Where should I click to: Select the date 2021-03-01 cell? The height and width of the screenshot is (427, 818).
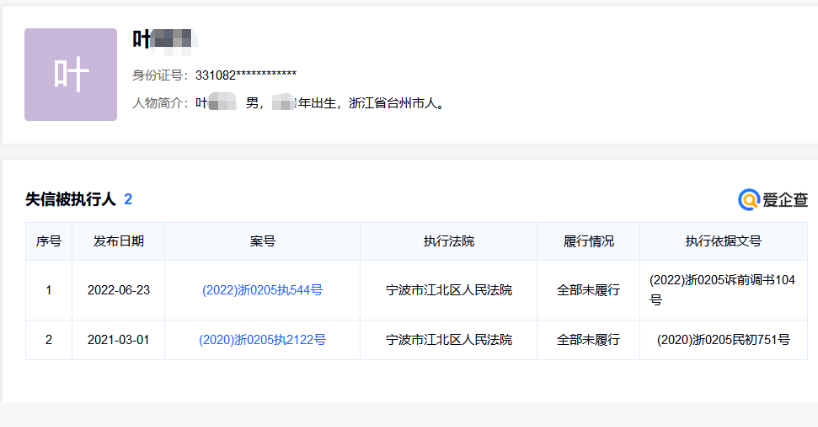pyautogui.click(x=118, y=340)
